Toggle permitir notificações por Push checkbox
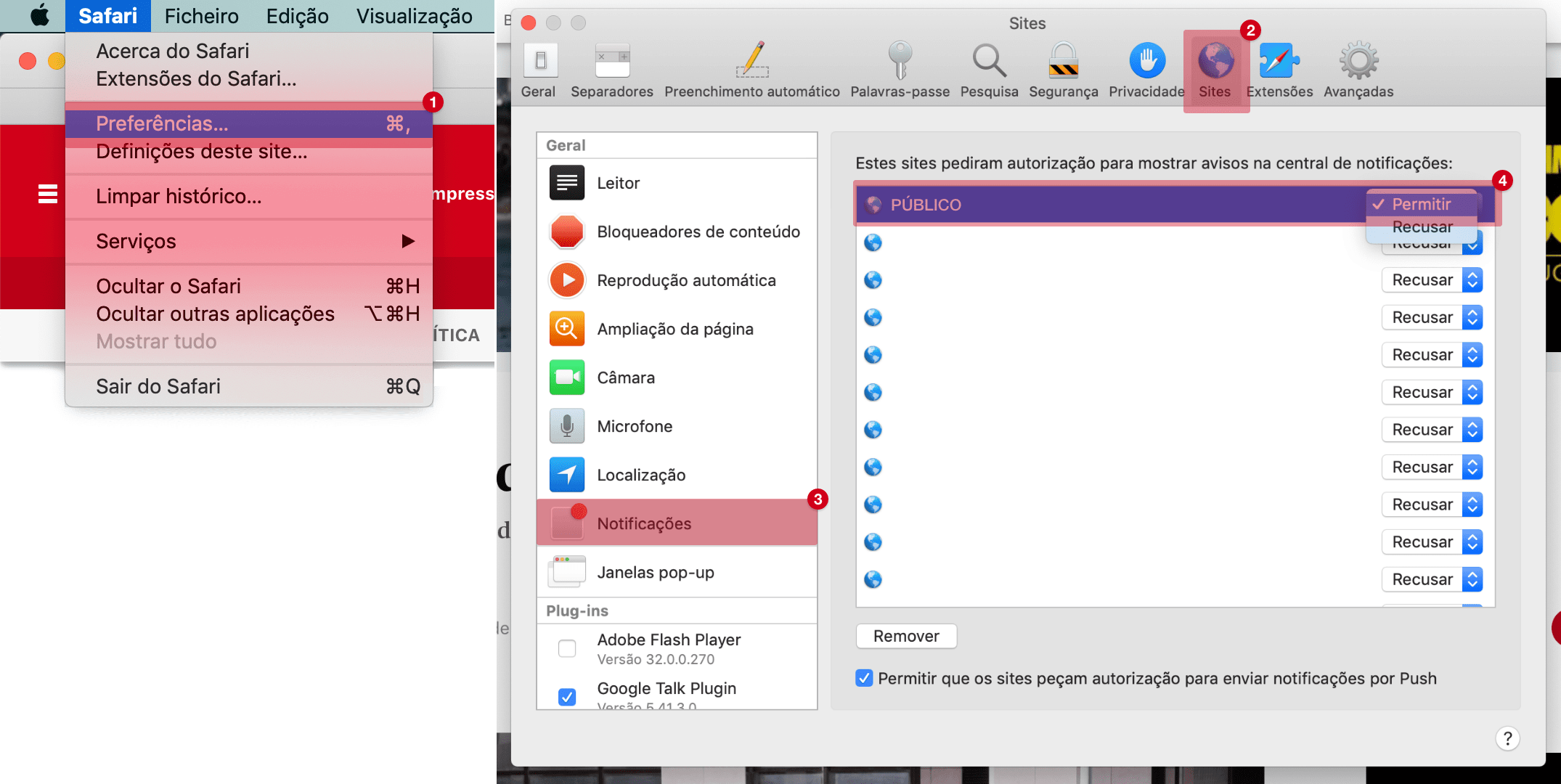 click(864, 678)
